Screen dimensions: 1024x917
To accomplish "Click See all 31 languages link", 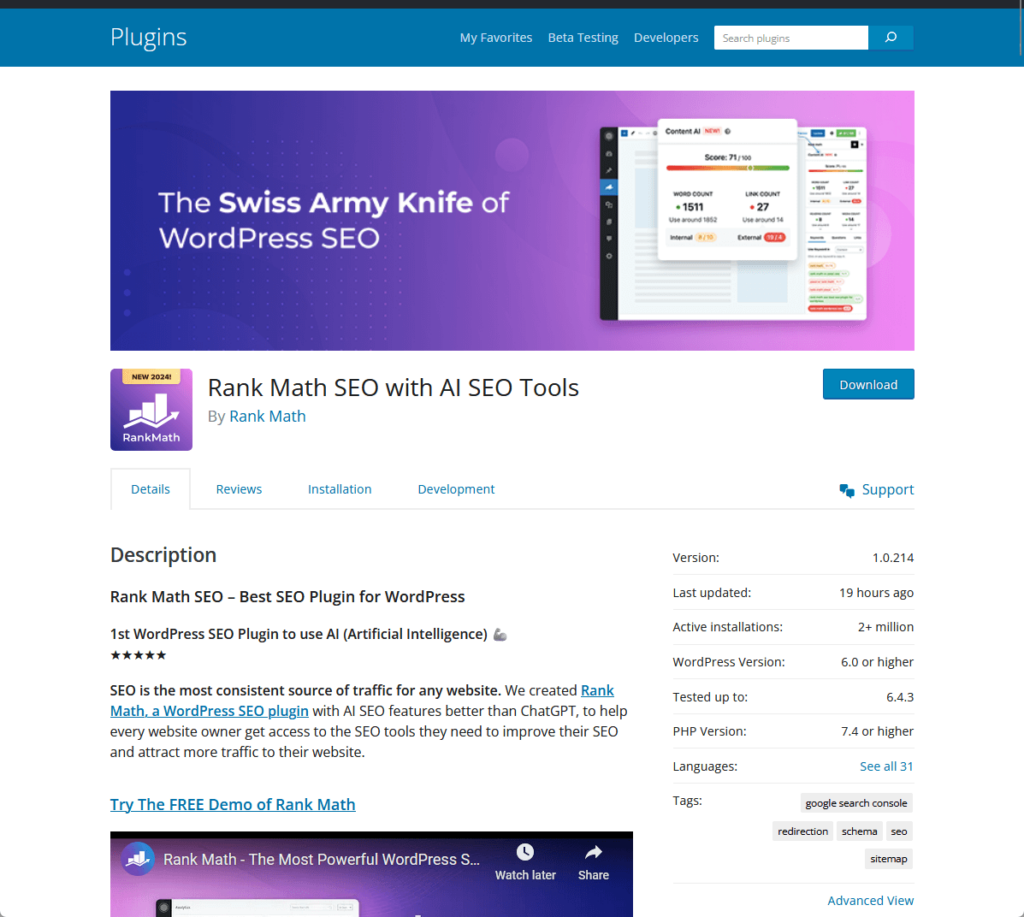I will pyautogui.click(x=886, y=766).
